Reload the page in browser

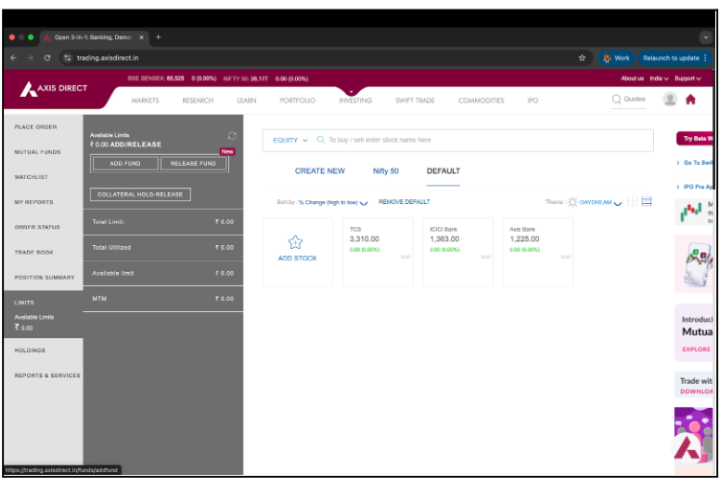tap(47, 58)
